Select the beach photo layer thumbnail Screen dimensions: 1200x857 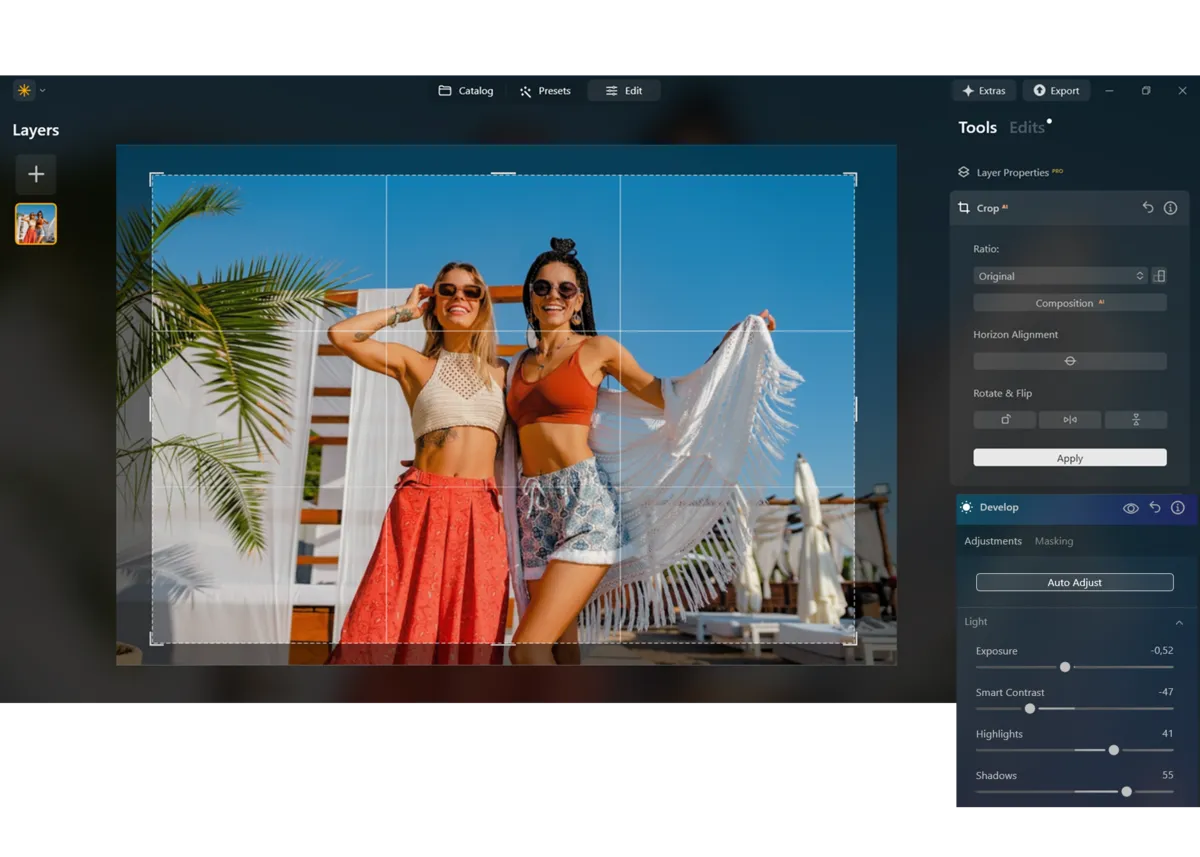click(35, 223)
